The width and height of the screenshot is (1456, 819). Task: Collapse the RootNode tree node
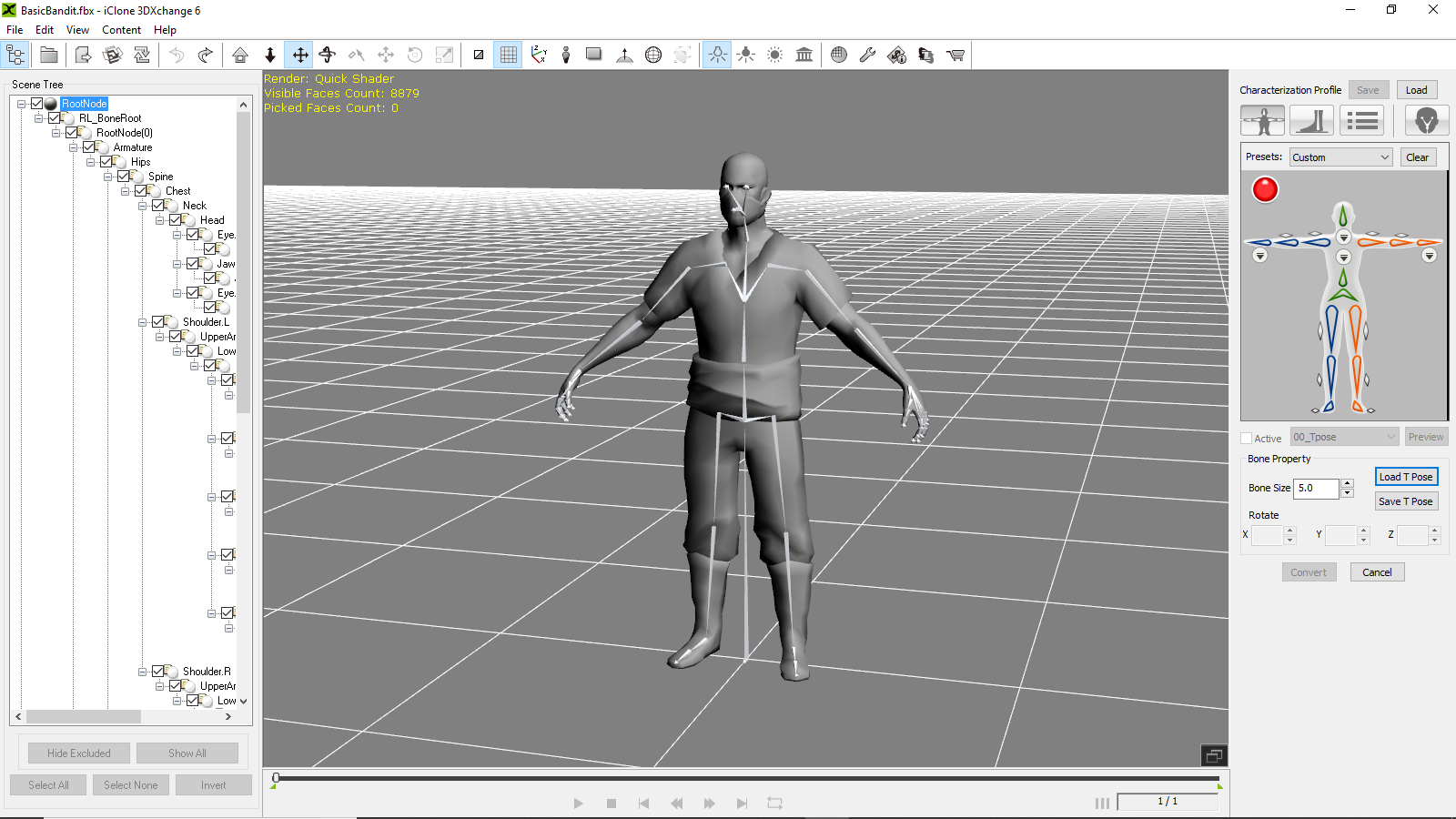(21, 104)
